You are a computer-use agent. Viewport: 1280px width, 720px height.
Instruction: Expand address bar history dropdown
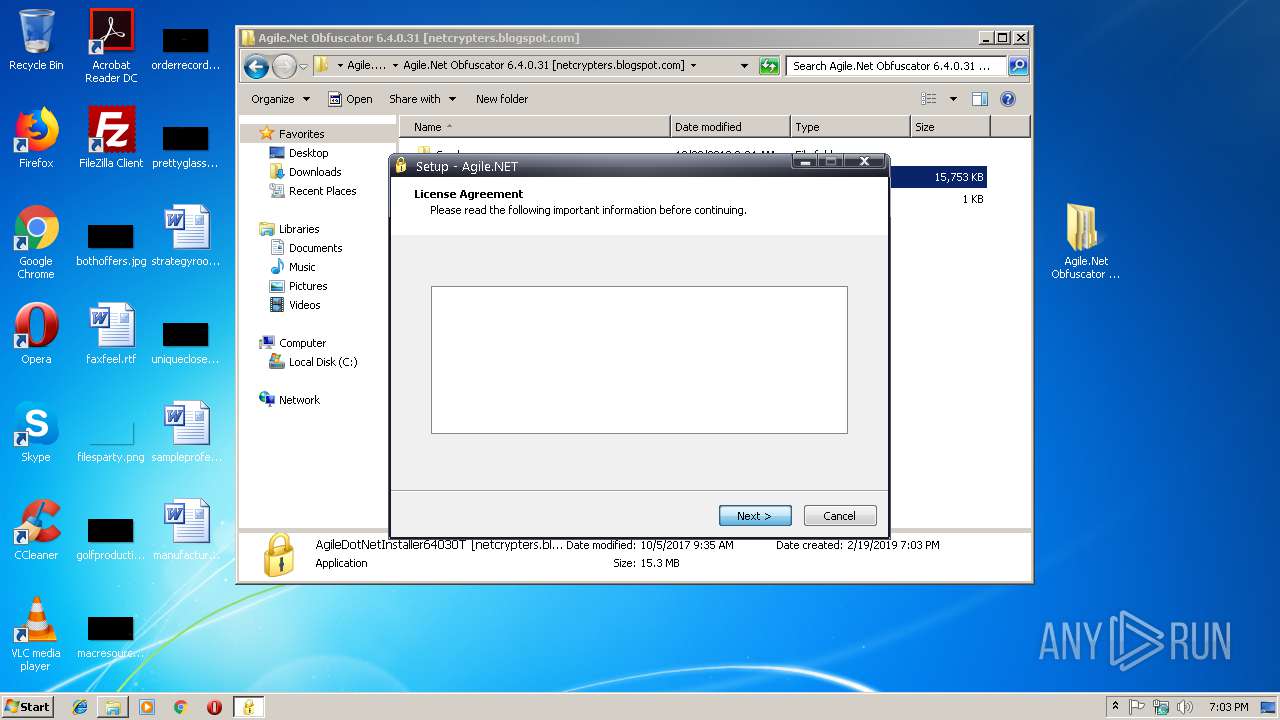coord(744,66)
